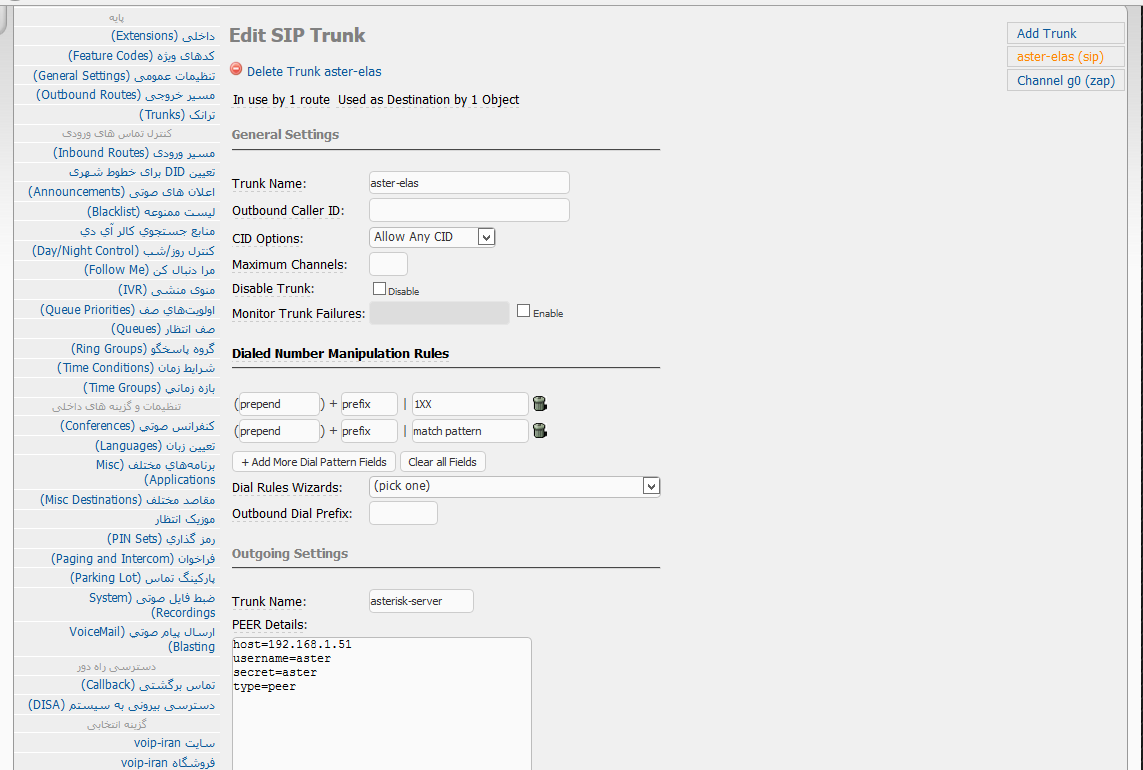The image size is (1143, 770).
Task: Open the CID Options dropdown
Action: (432, 237)
